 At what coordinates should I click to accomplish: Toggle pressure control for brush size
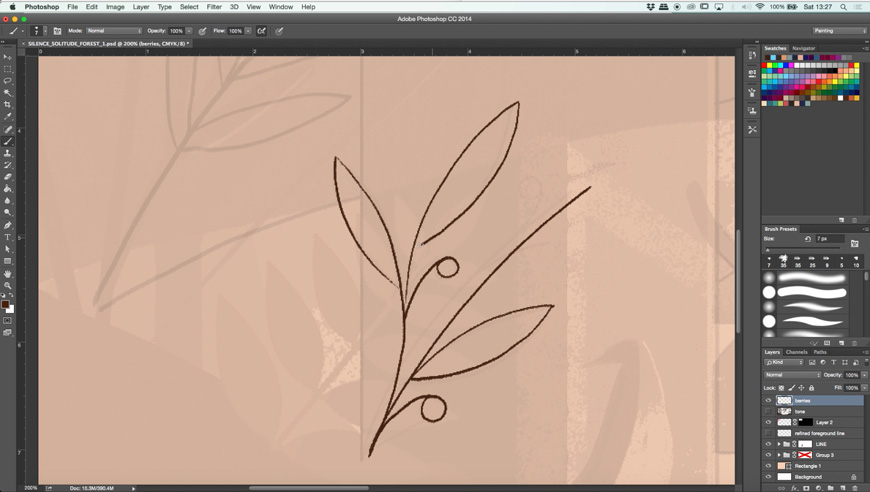pos(279,31)
